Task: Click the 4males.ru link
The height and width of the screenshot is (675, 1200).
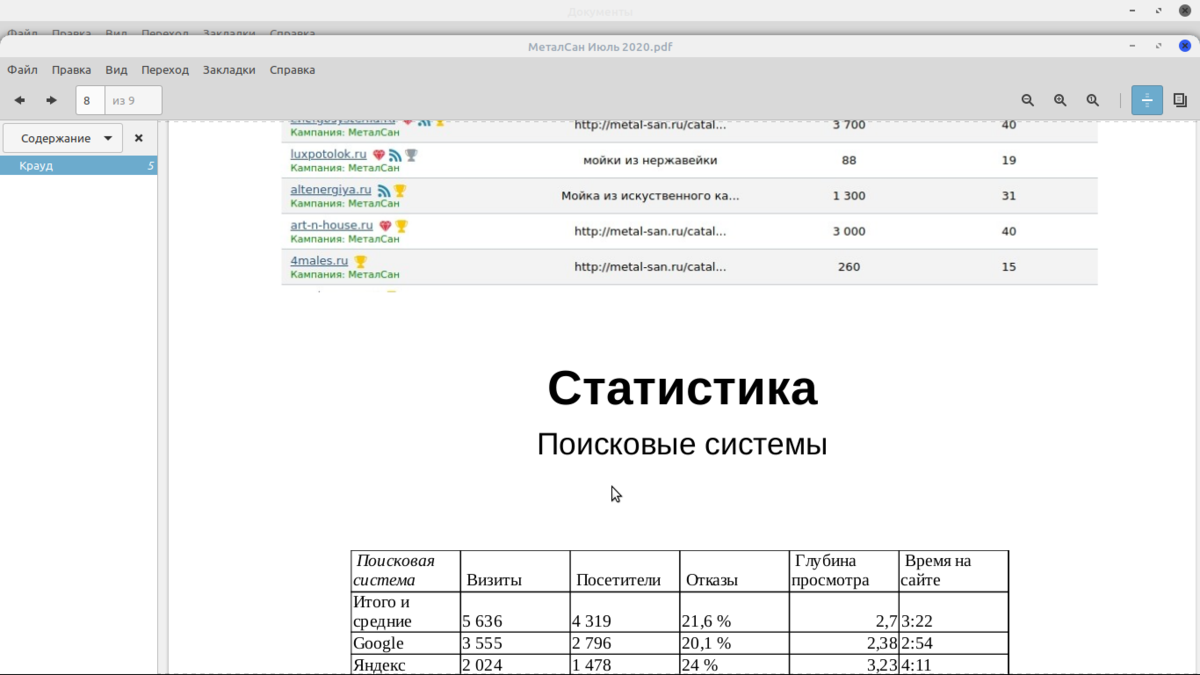Action: (319, 260)
